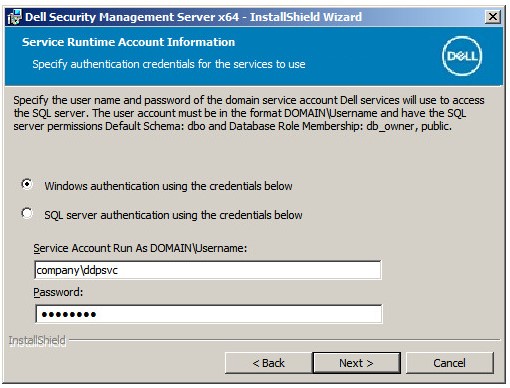The width and height of the screenshot is (510, 388).
Task: Click the InstallShield branding label
Action: tap(37, 340)
